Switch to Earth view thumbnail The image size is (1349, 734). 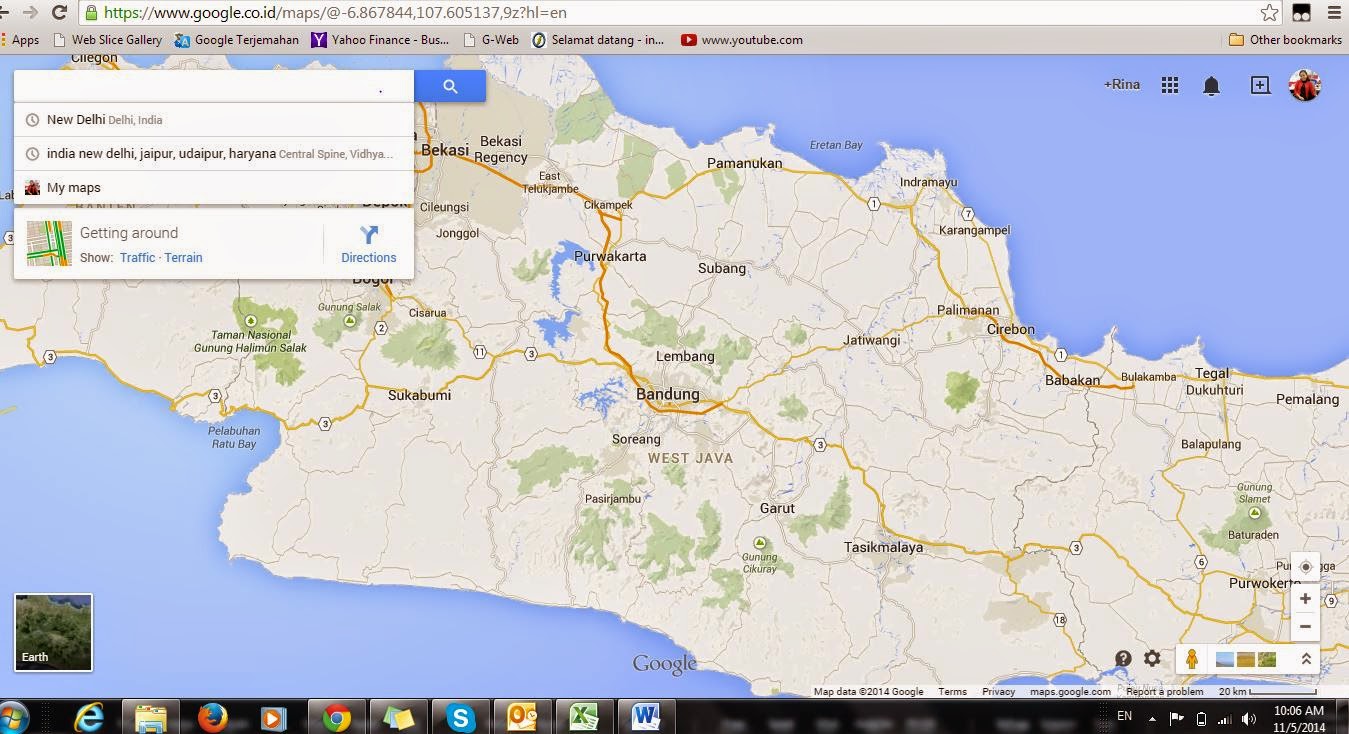point(52,631)
